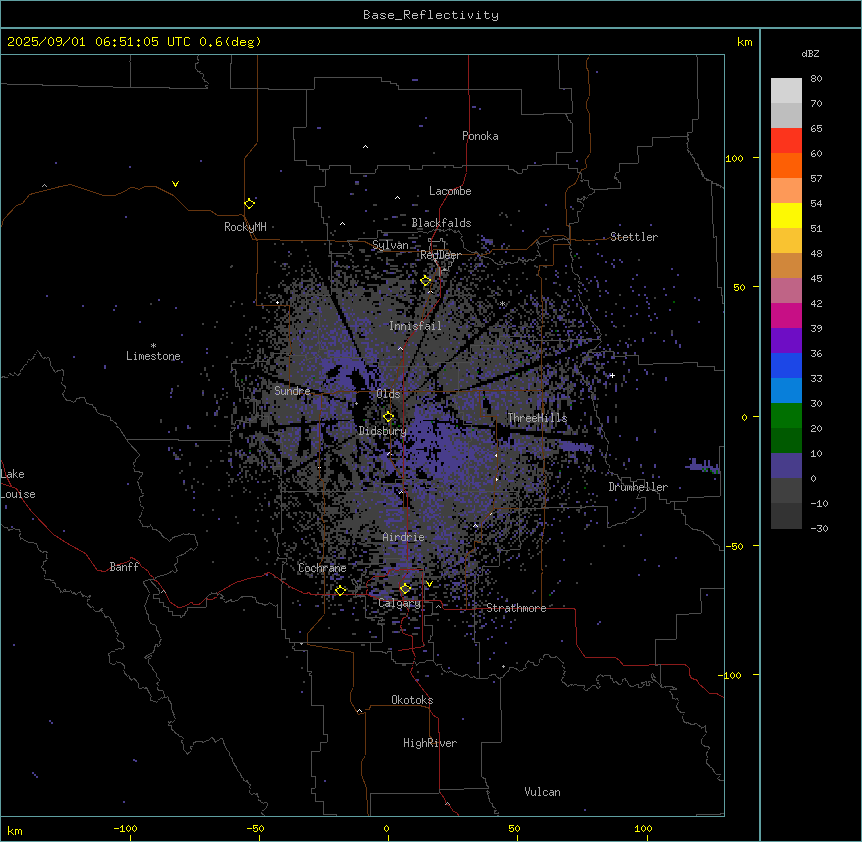This screenshot has height=842, width=862.
Task: Select the red 60-65 dBZ legend swatch
Action: pos(786,141)
